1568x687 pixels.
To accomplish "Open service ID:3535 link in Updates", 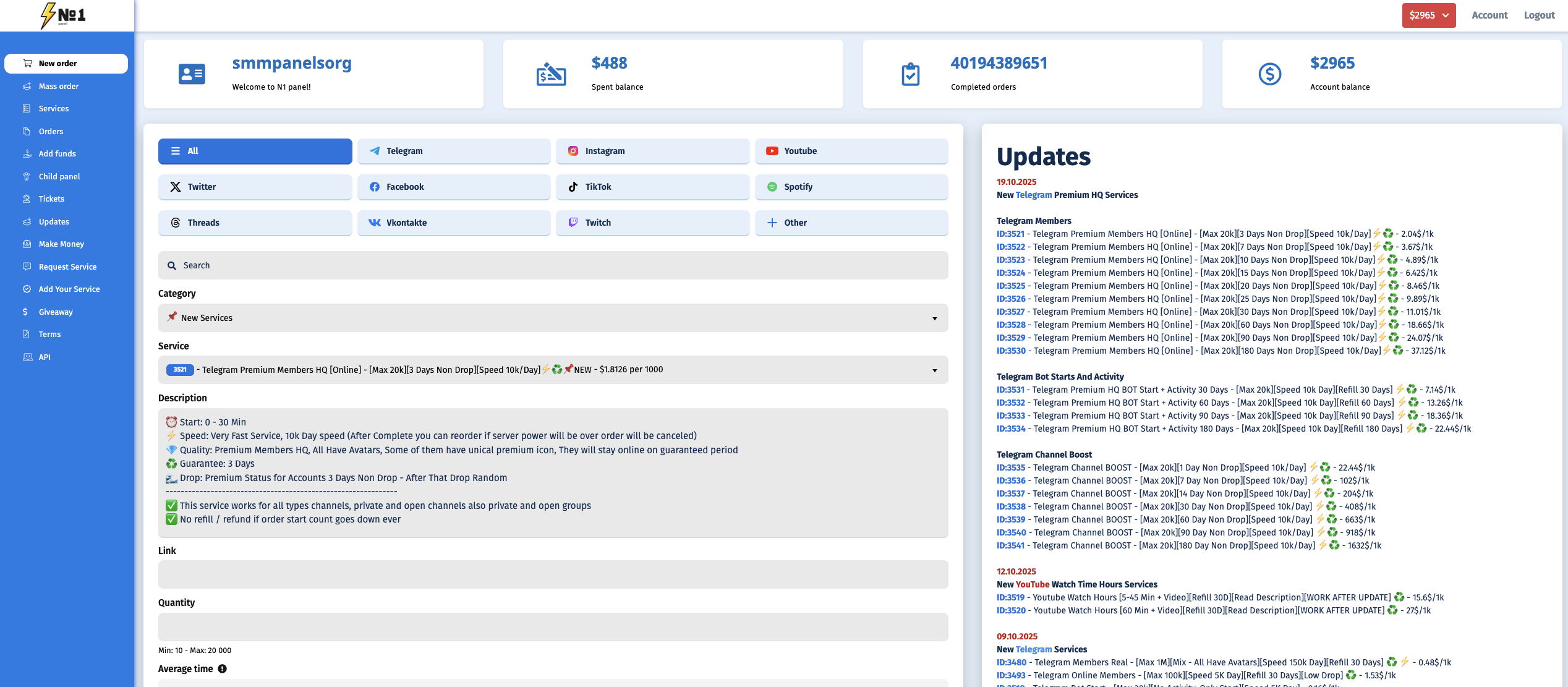I will coord(1010,467).
